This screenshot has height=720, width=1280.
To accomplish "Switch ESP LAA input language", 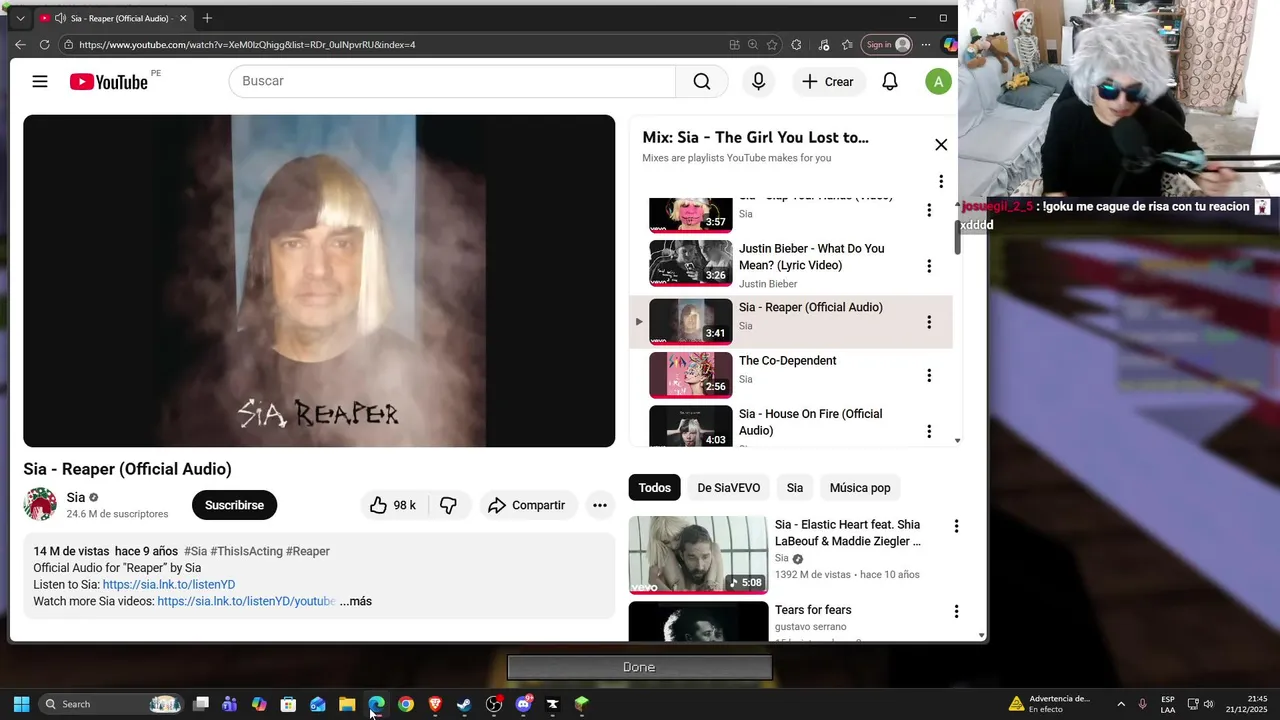I will pyautogui.click(x=1168, y=704).
